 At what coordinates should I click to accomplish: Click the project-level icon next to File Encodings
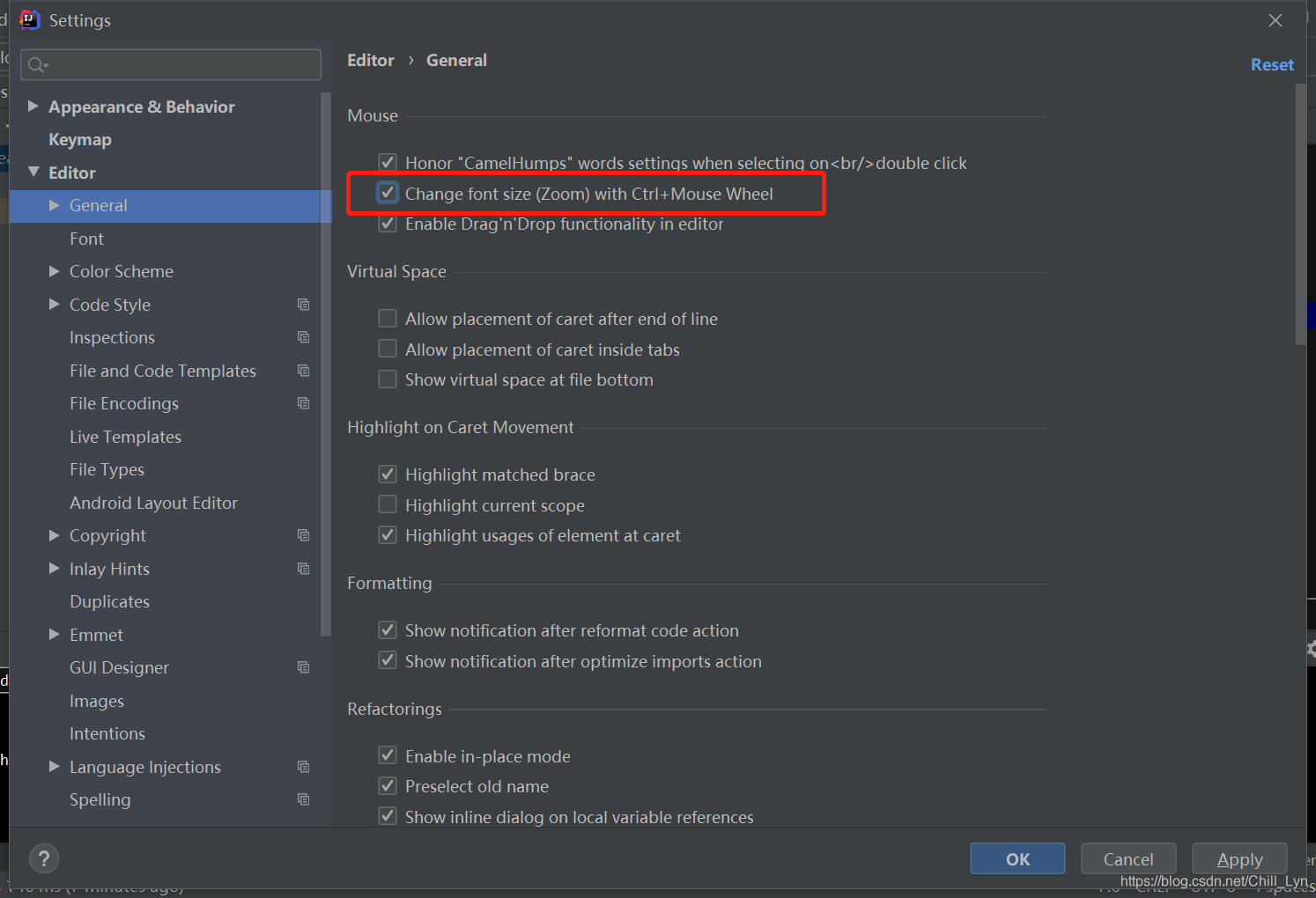(x=304, y=403)
